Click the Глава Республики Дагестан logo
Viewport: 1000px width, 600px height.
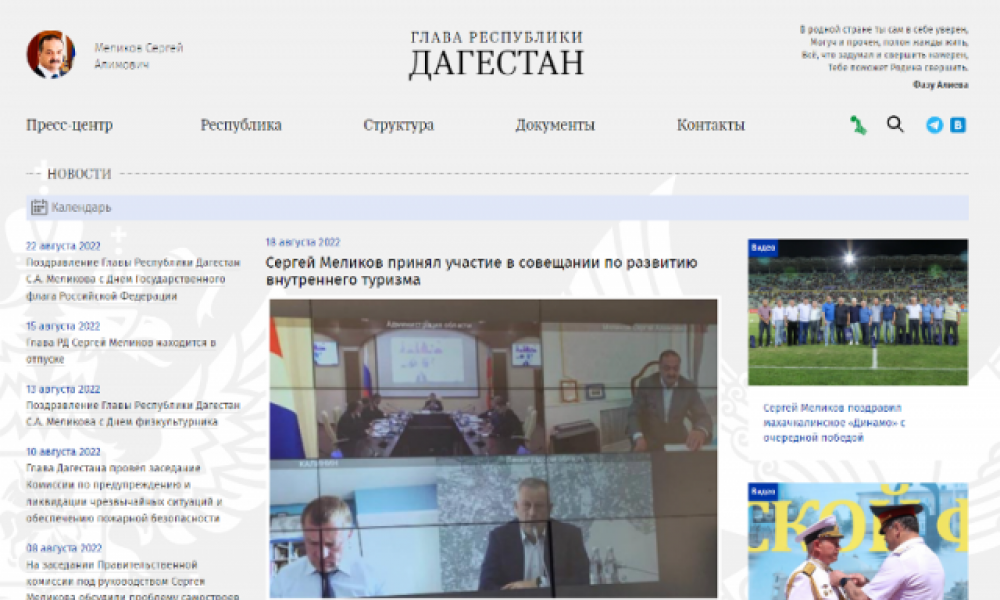tap(496, 54)
